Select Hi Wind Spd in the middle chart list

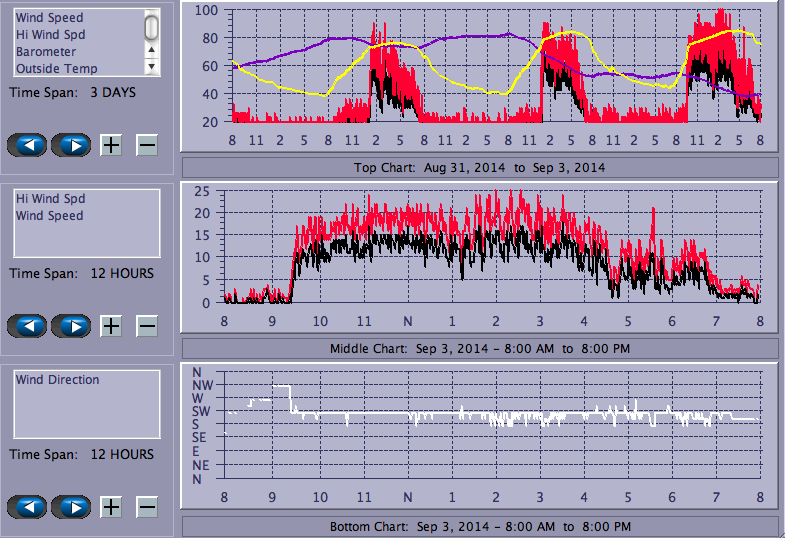coord(50,199)
